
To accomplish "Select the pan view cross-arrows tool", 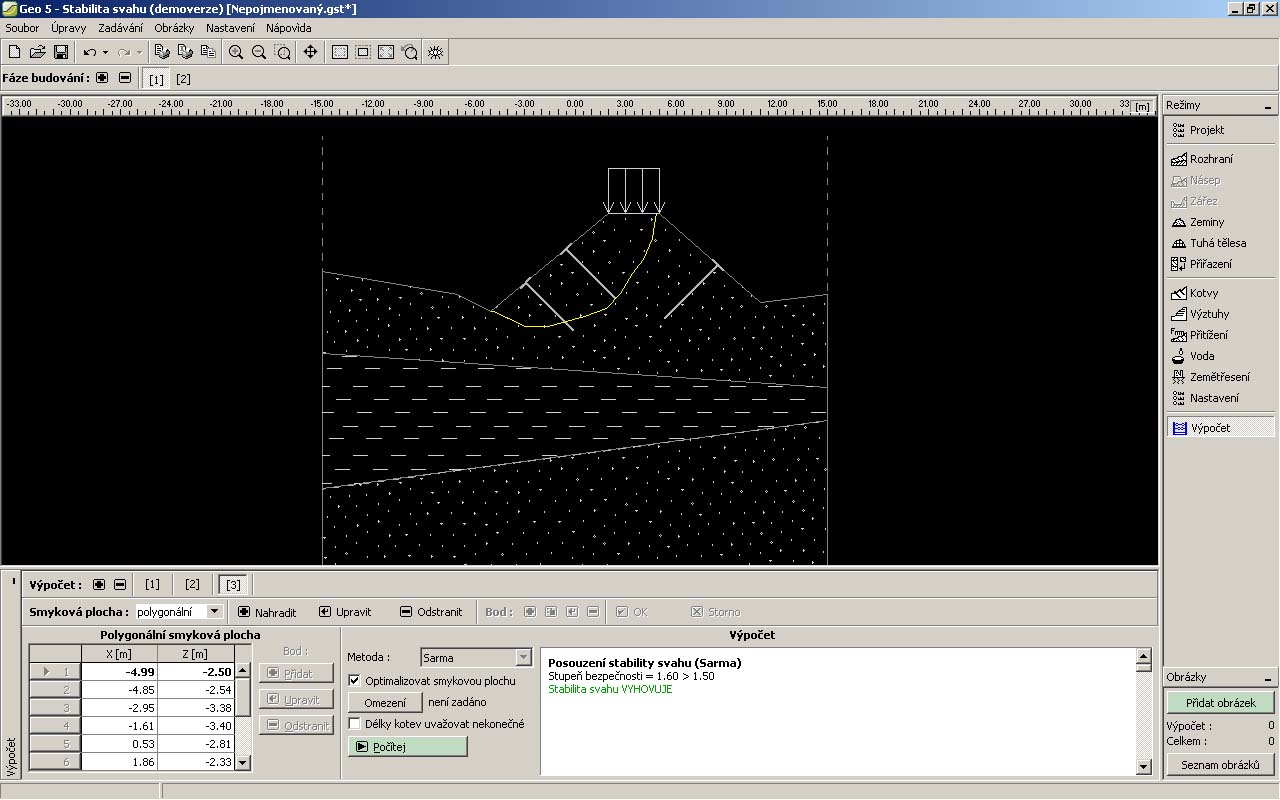I will pyautogui.click(x=310, y=52).
